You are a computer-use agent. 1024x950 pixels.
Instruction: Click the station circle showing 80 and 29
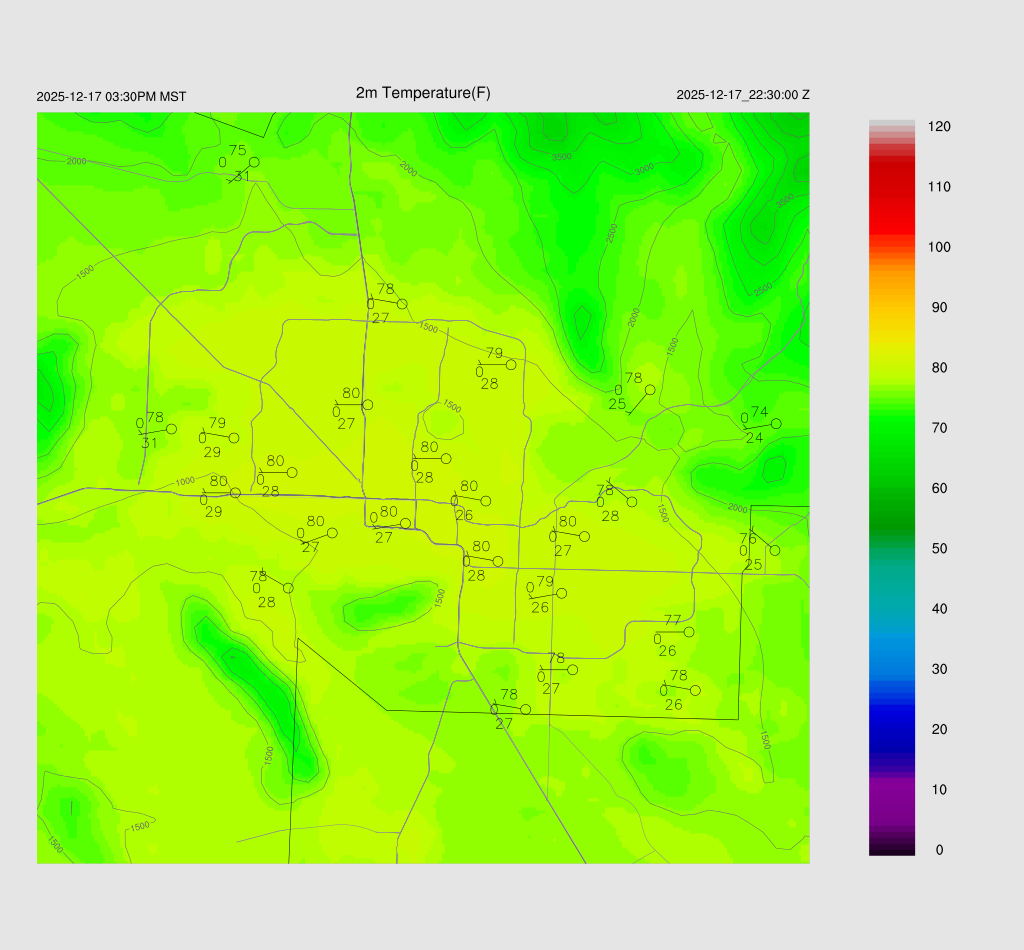coord(235,493)
